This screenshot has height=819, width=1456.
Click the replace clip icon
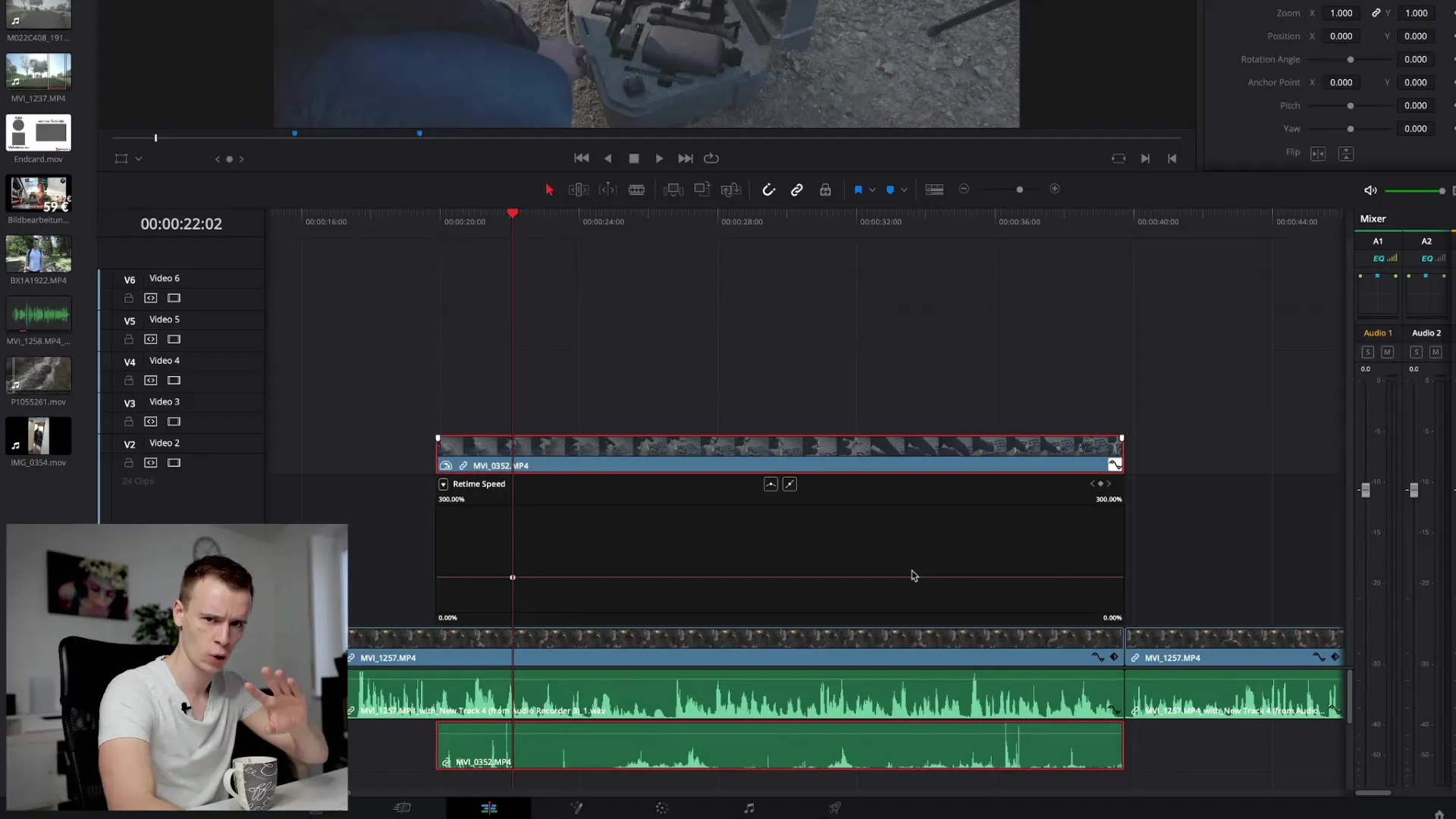click(731, 190)
